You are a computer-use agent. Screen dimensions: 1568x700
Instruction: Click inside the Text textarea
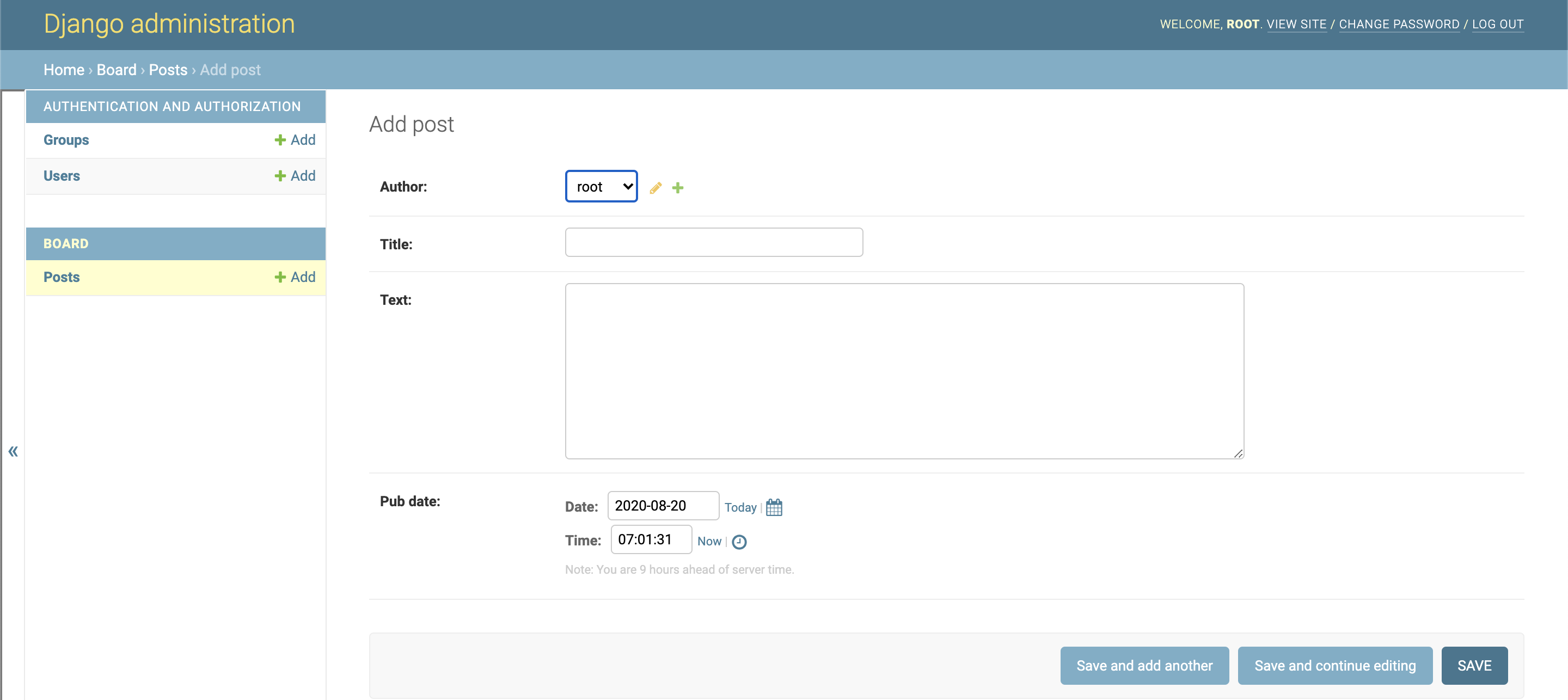click(904, 371)
